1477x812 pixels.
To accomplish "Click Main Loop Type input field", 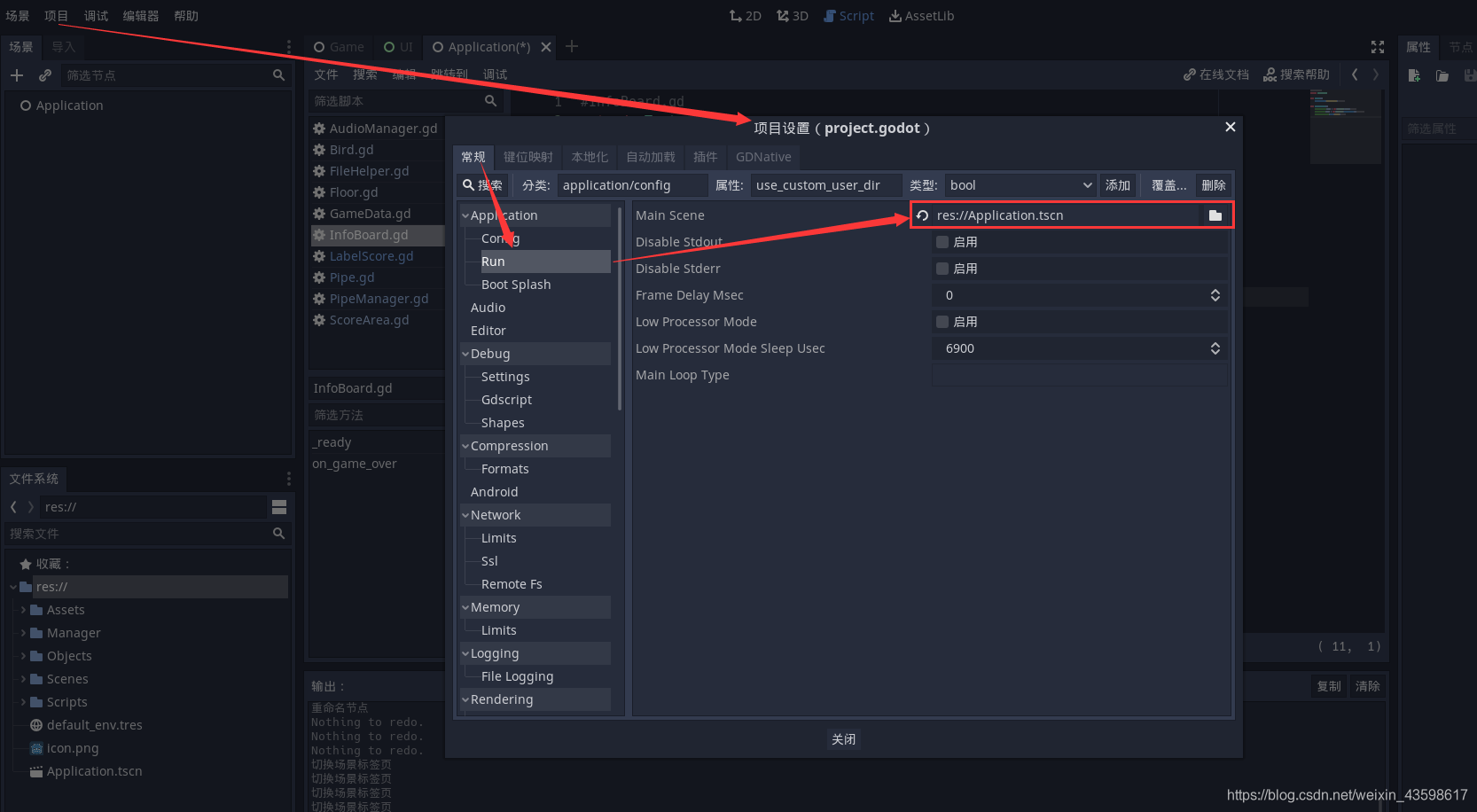I will (x=1080, y=375).
